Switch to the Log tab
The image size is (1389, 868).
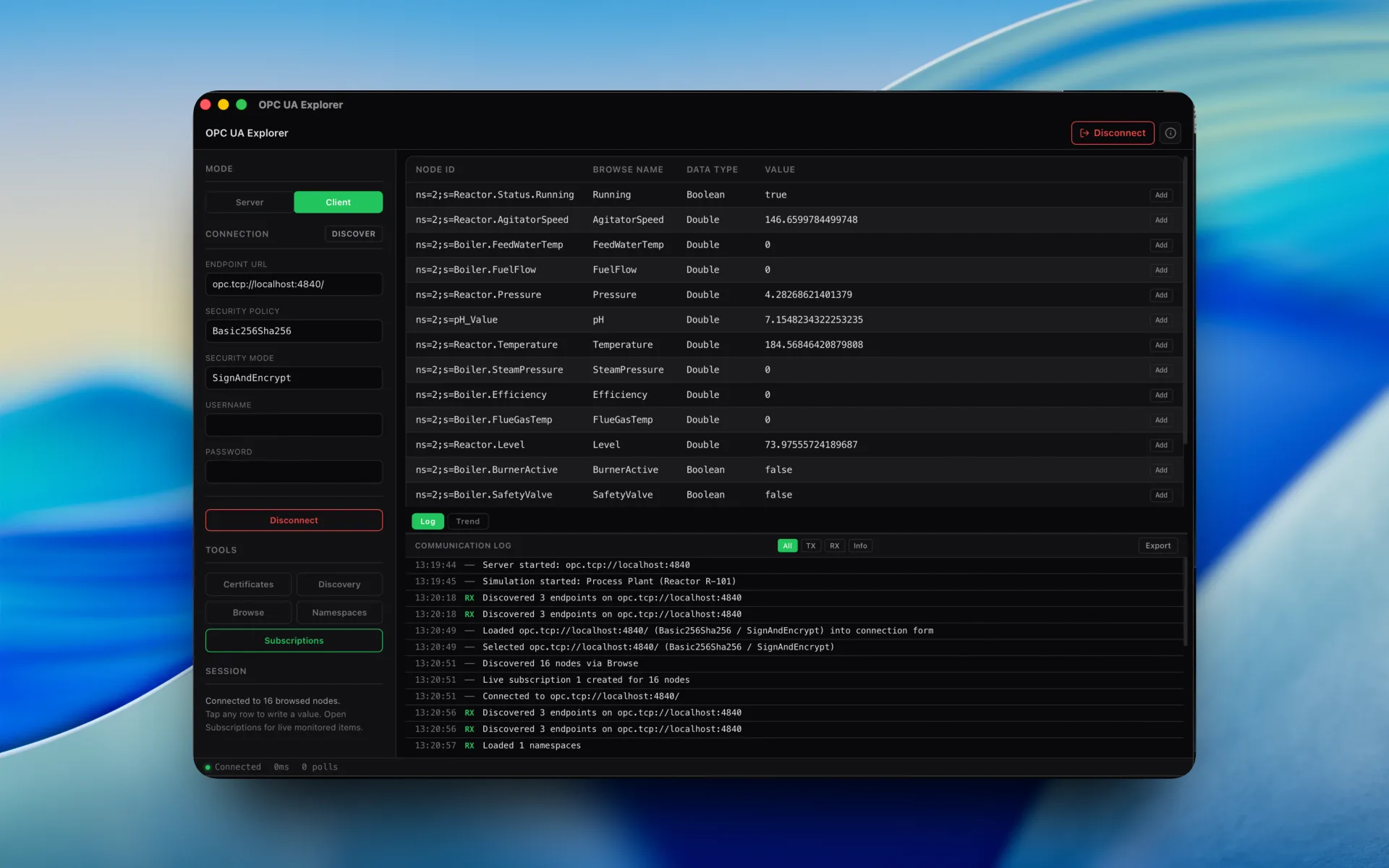pos(428,522)
